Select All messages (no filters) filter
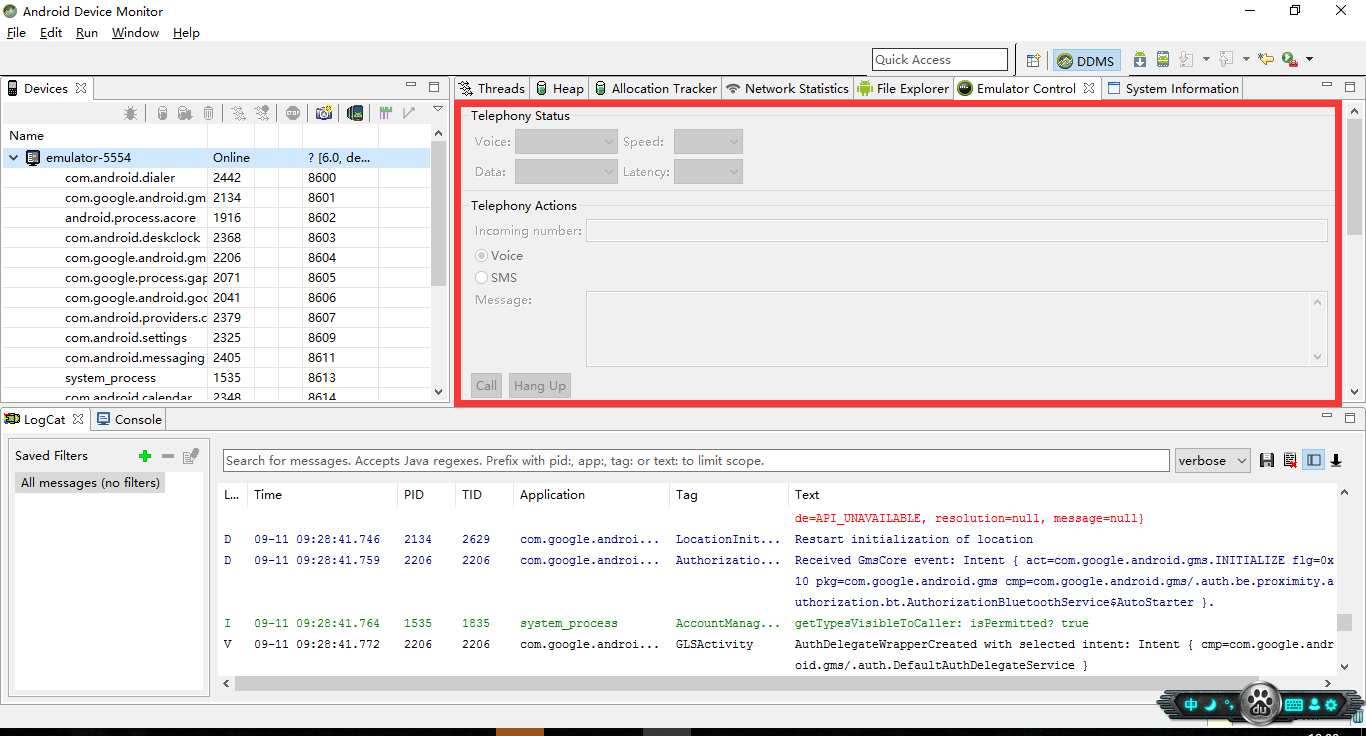1366x736 pixels. coord(90,483)
